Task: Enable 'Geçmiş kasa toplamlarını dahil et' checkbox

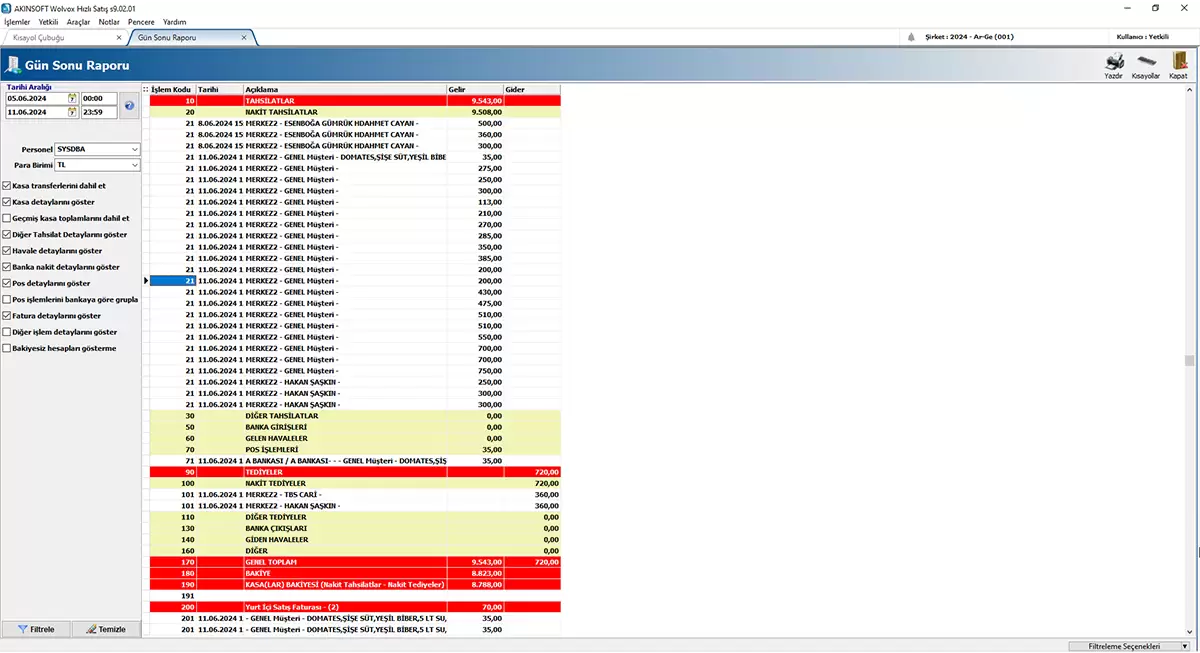Action: coord(8,218)
